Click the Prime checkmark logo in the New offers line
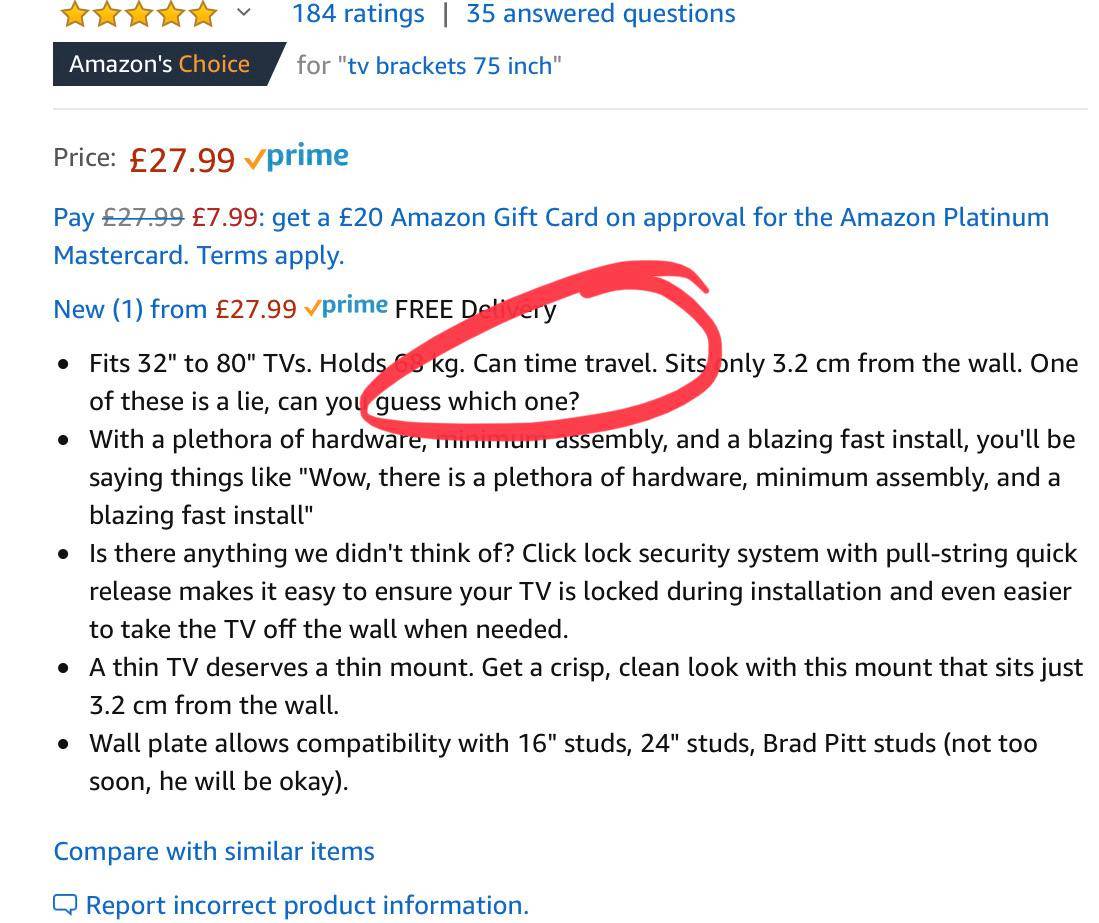This screenshot has height=923, width=1099. [346, 307]
